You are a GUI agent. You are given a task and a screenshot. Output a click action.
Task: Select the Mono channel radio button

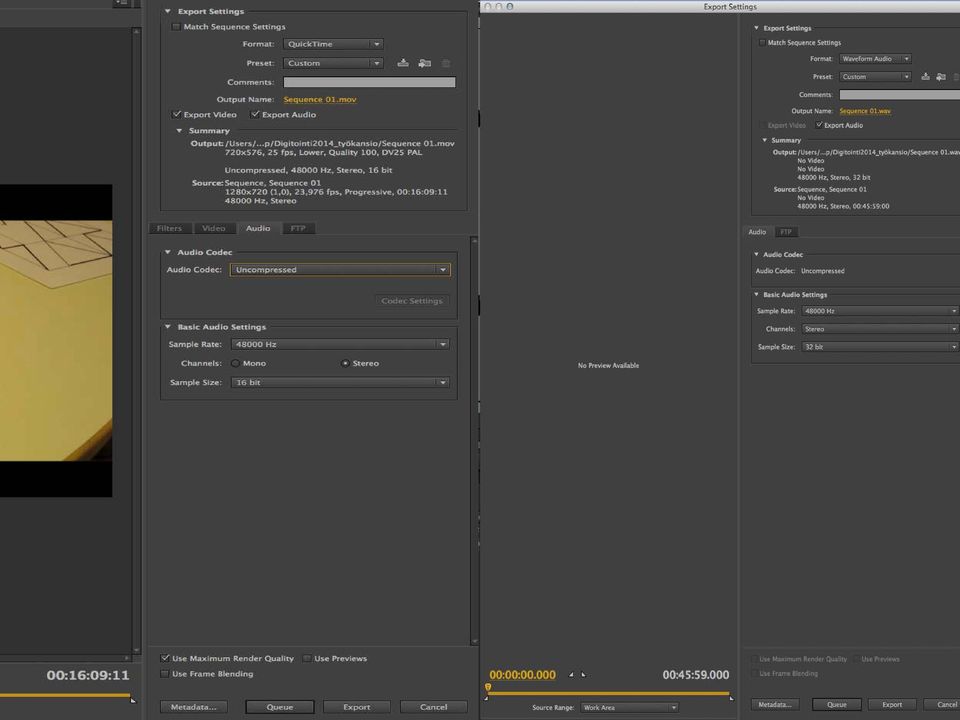point(235,363)
